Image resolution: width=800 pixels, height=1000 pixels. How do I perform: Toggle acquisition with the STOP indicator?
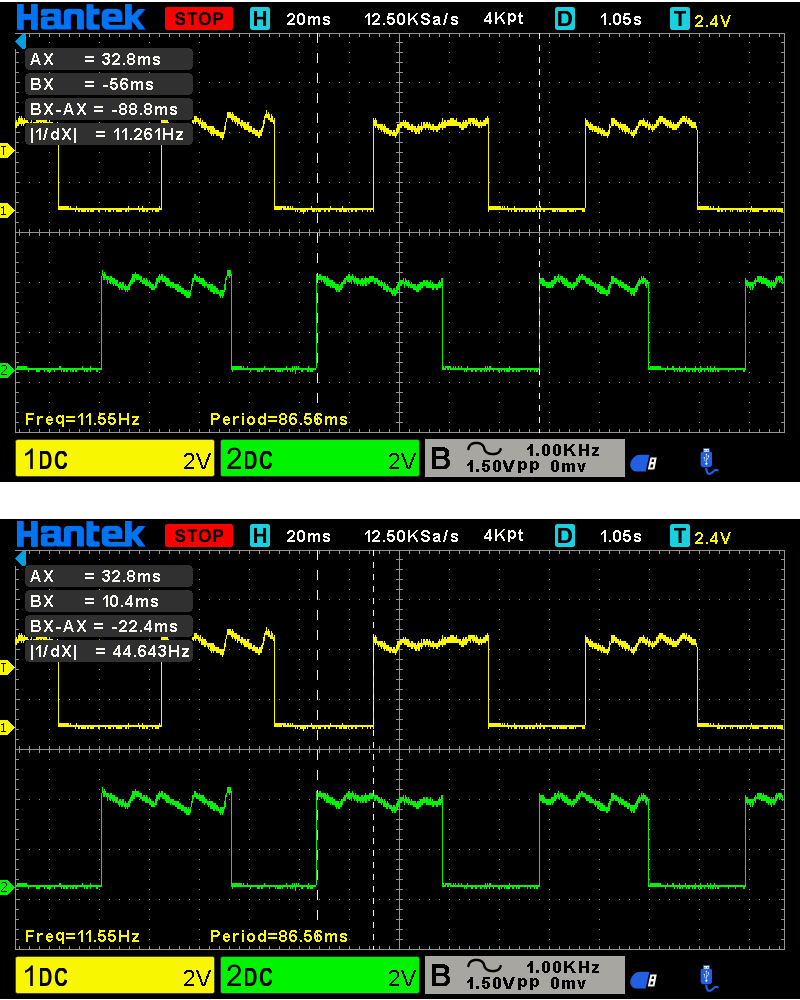pos(198,17)
